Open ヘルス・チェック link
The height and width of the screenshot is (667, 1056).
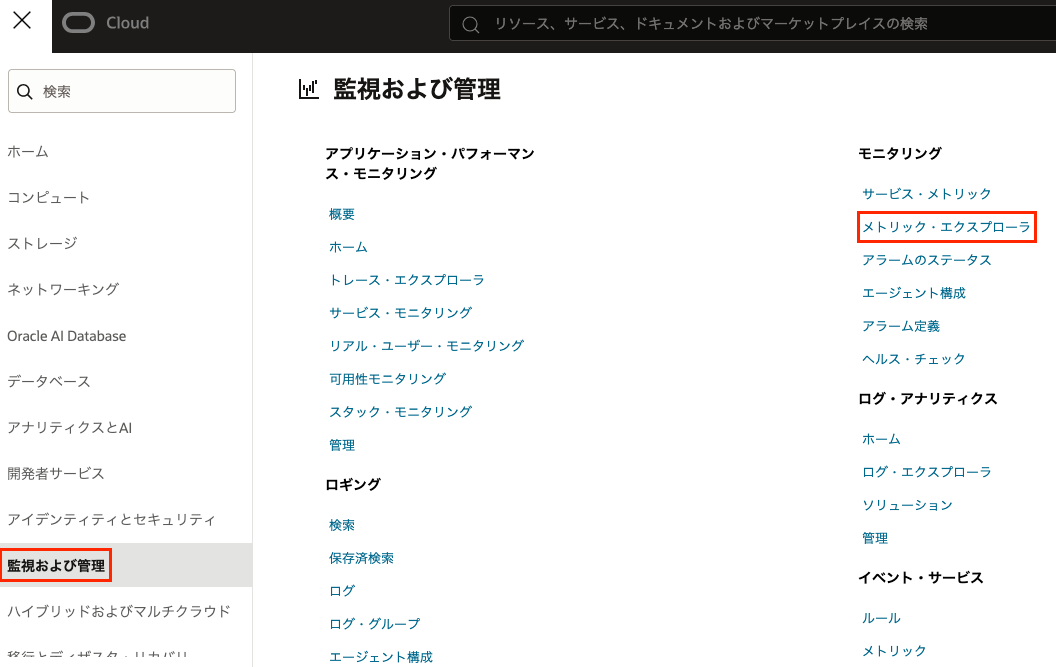915,359
